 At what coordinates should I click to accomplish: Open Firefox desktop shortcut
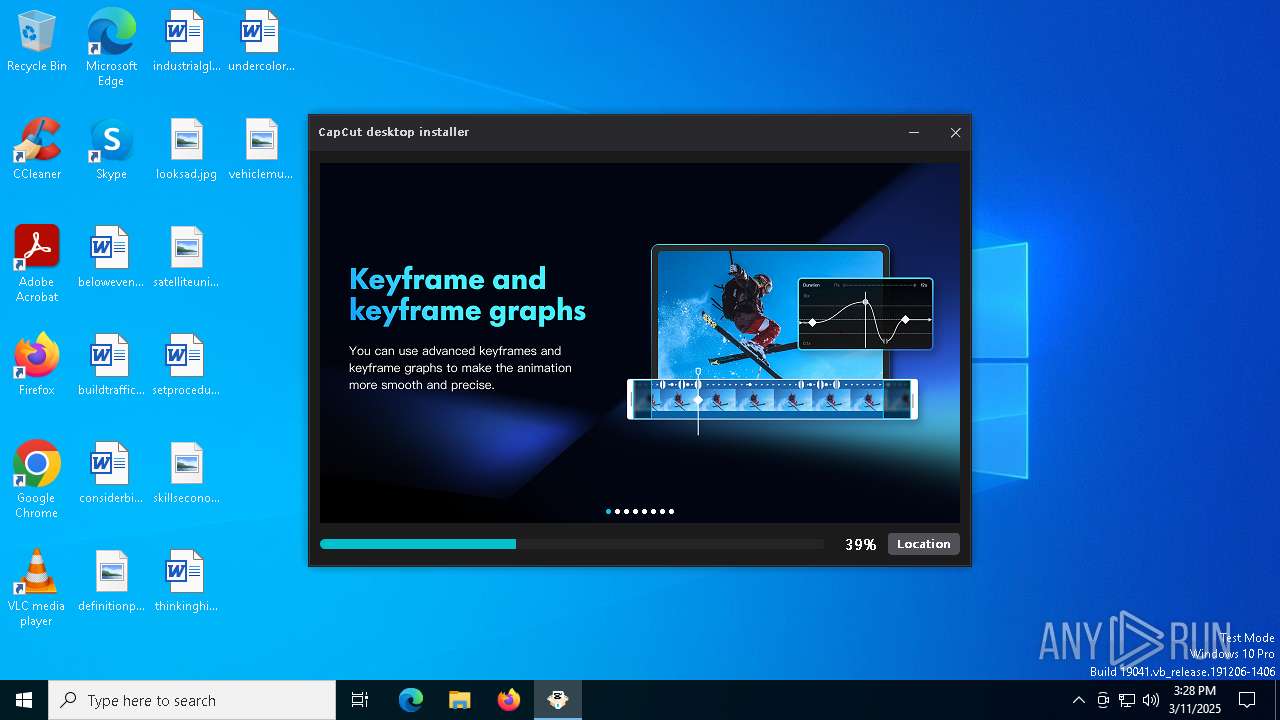coord(37,366)
